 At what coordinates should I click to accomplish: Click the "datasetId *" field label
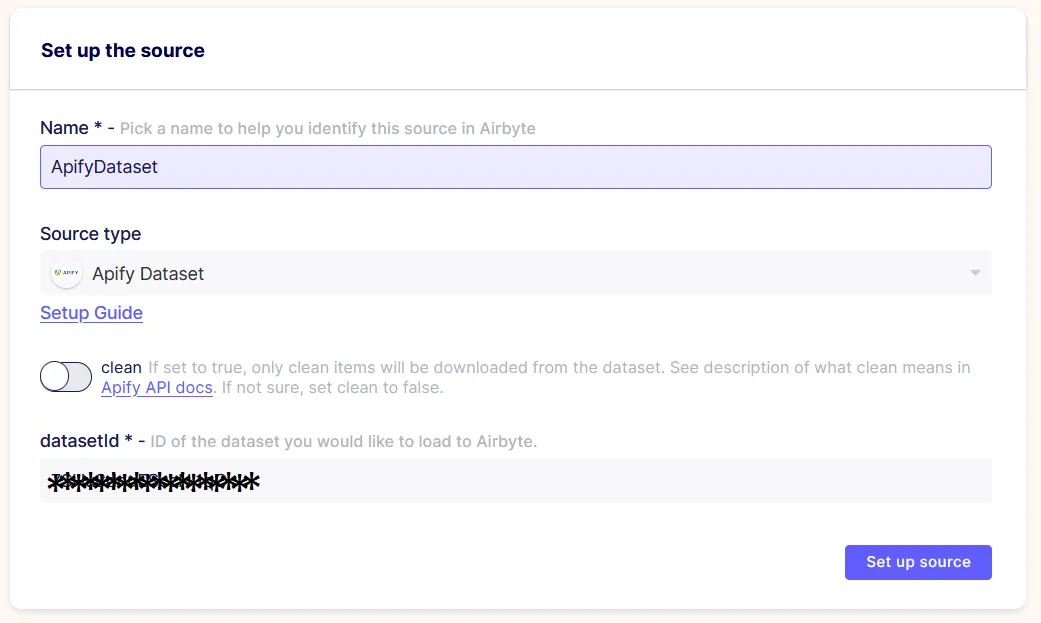pyautogui.click(x=86, y=441)
